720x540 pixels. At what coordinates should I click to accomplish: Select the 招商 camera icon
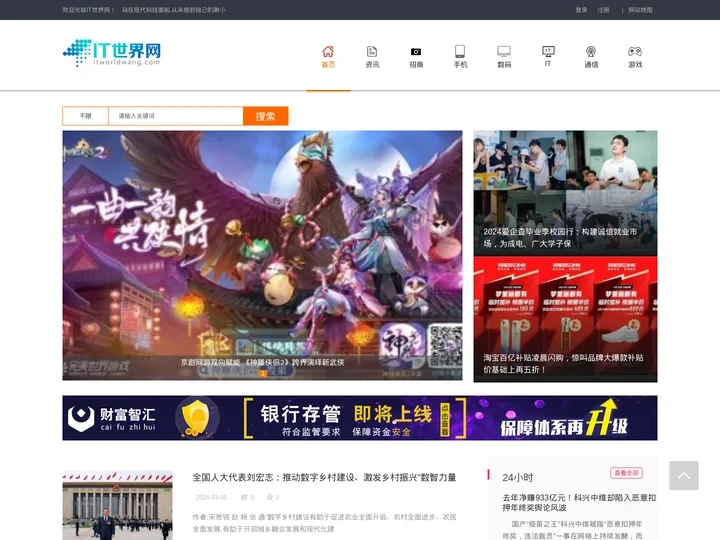coord(416,51)
